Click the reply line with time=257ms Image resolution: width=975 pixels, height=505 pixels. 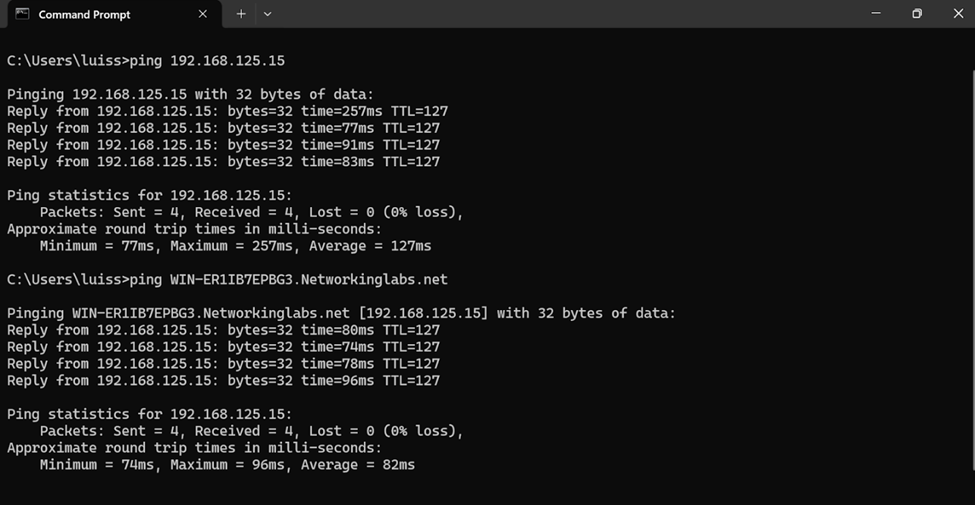click(x=228, y=112)
